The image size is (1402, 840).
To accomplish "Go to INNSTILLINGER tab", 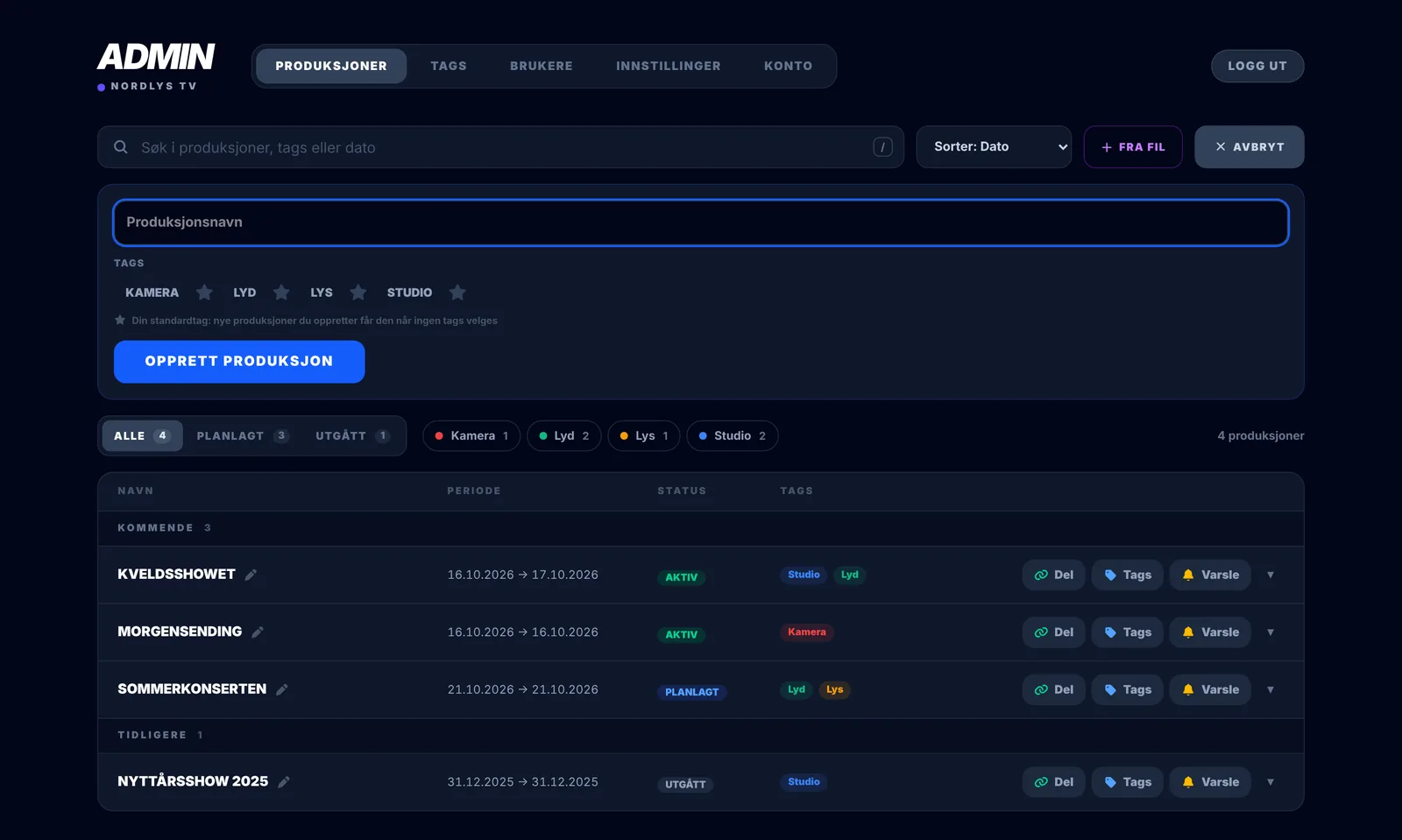I will tap(669, 67).
